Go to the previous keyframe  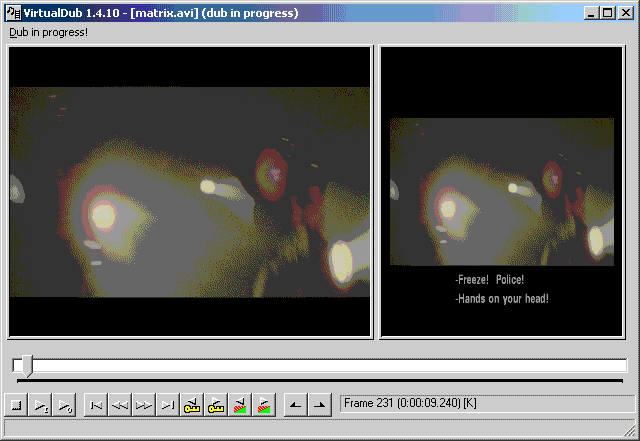pyautogui.click(x=192, y=405)
